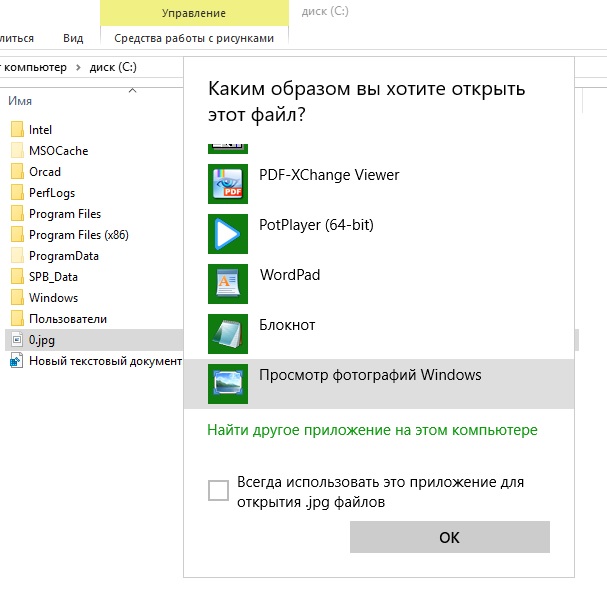Viewport: 607px width, 598px height.
Task: Select the partially visible app icon above PDF-XChange
Action: [x=228, y=149]
